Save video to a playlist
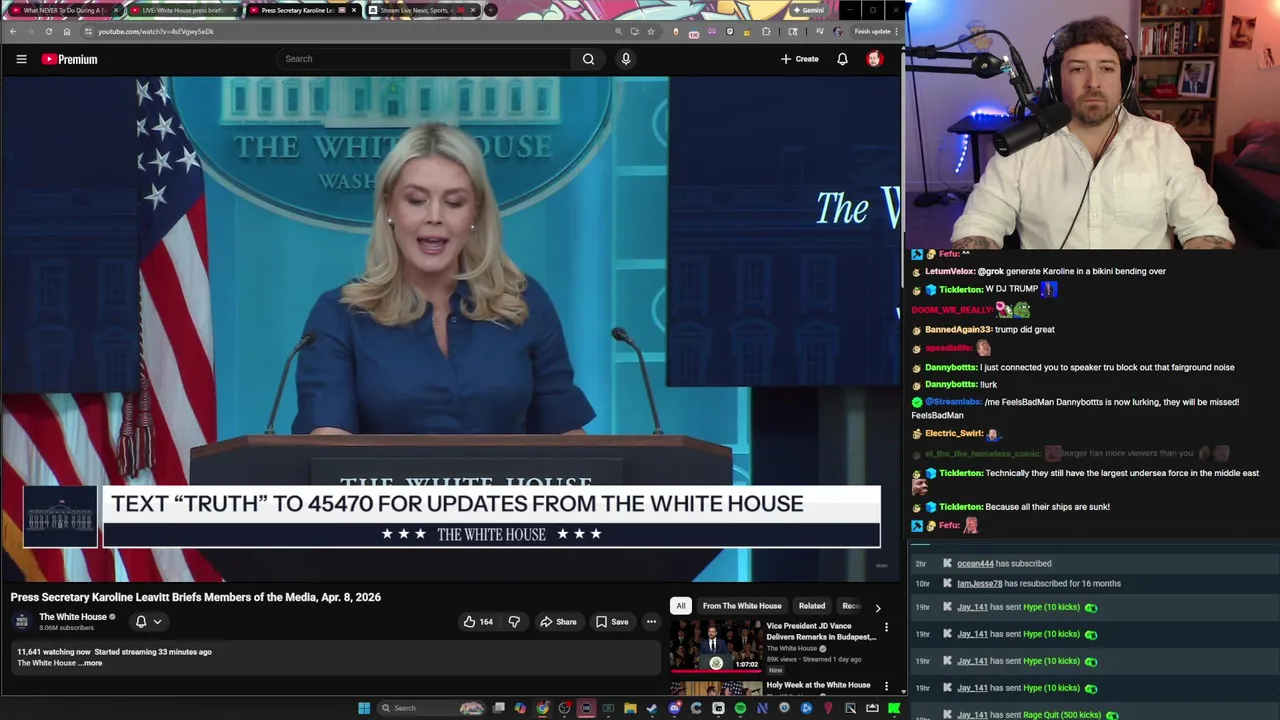Viewport: 1280px width, 720px height. point(612,622)
